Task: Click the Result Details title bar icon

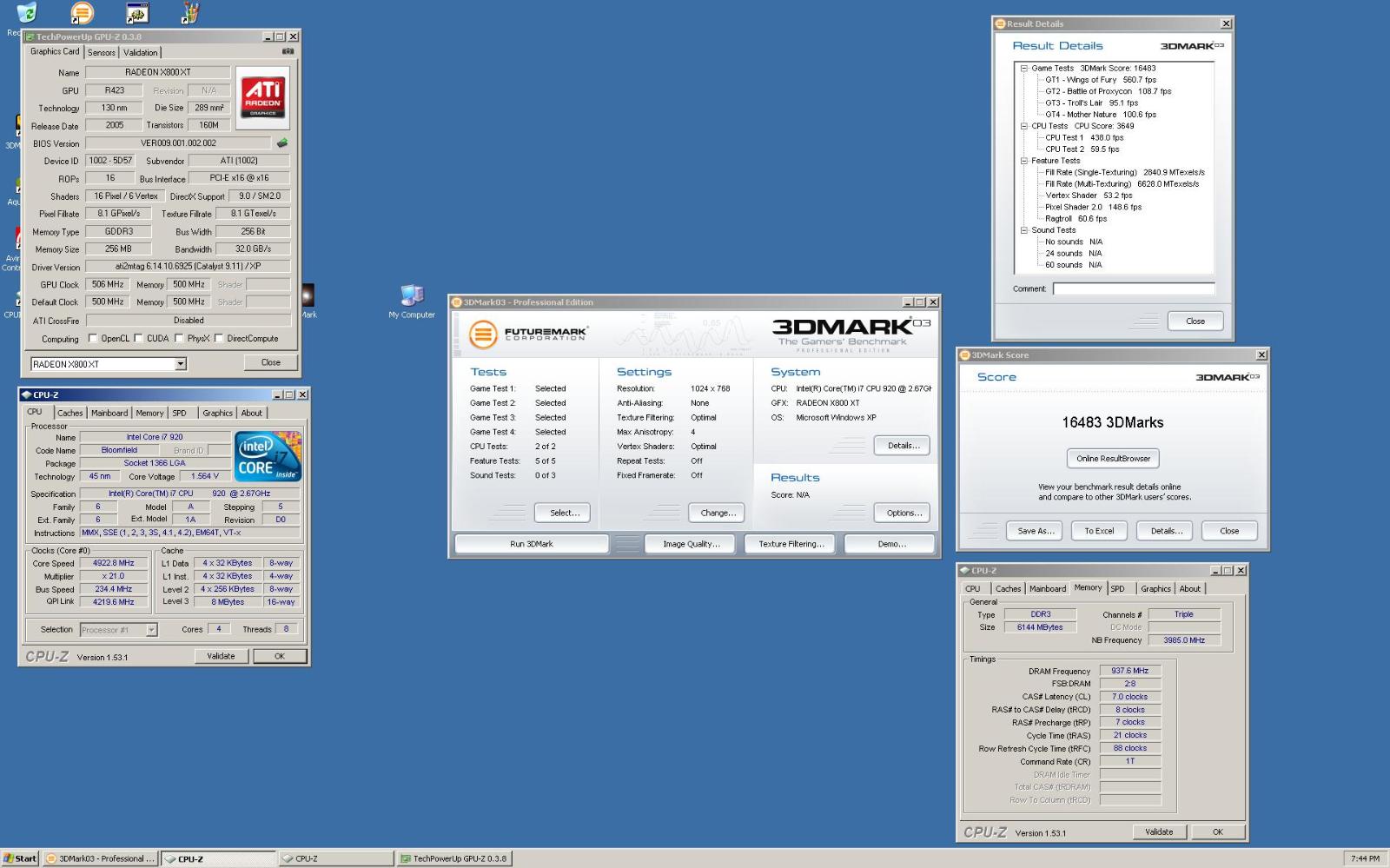Action: point(1000,24)
